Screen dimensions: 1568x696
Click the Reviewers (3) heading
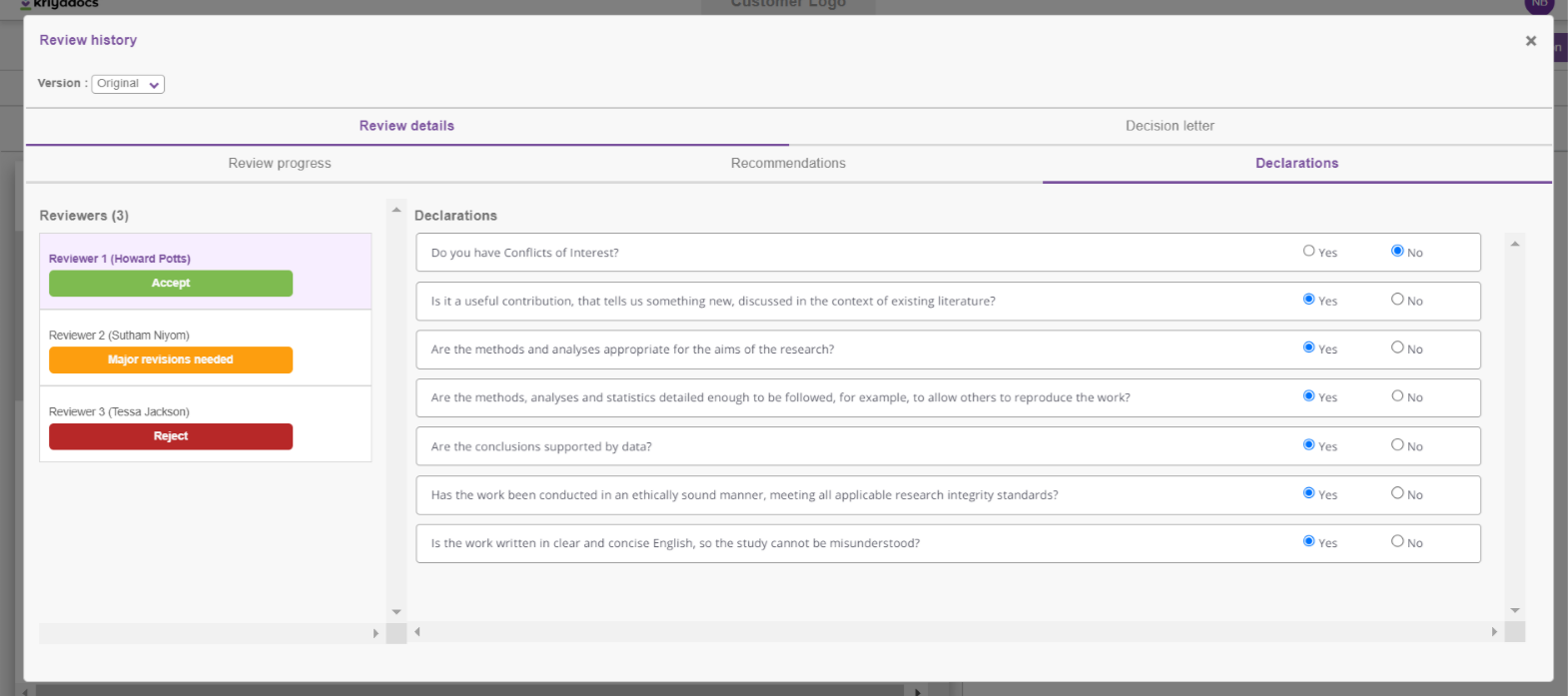point(84,216)
